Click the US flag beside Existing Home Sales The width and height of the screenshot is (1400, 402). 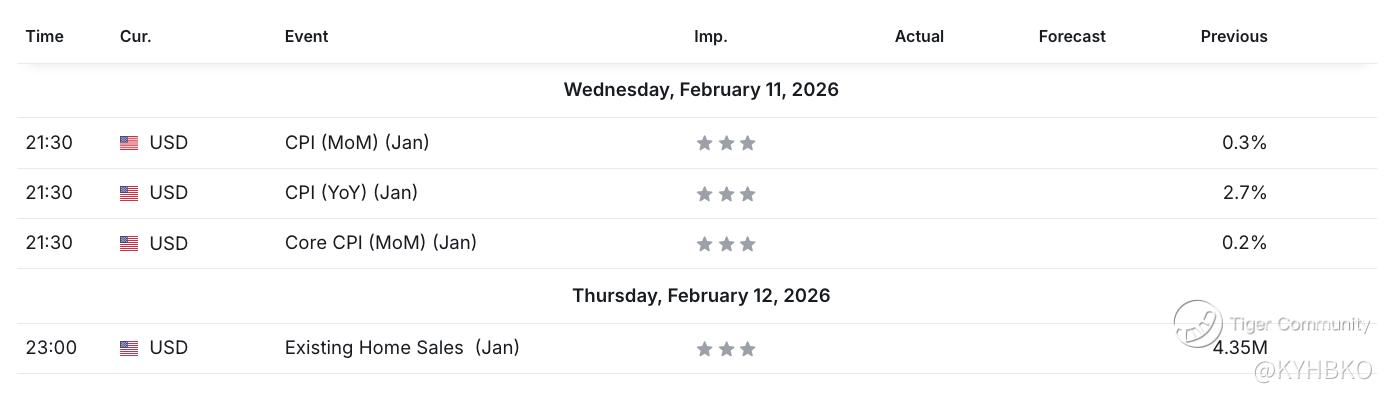[129, 348]
